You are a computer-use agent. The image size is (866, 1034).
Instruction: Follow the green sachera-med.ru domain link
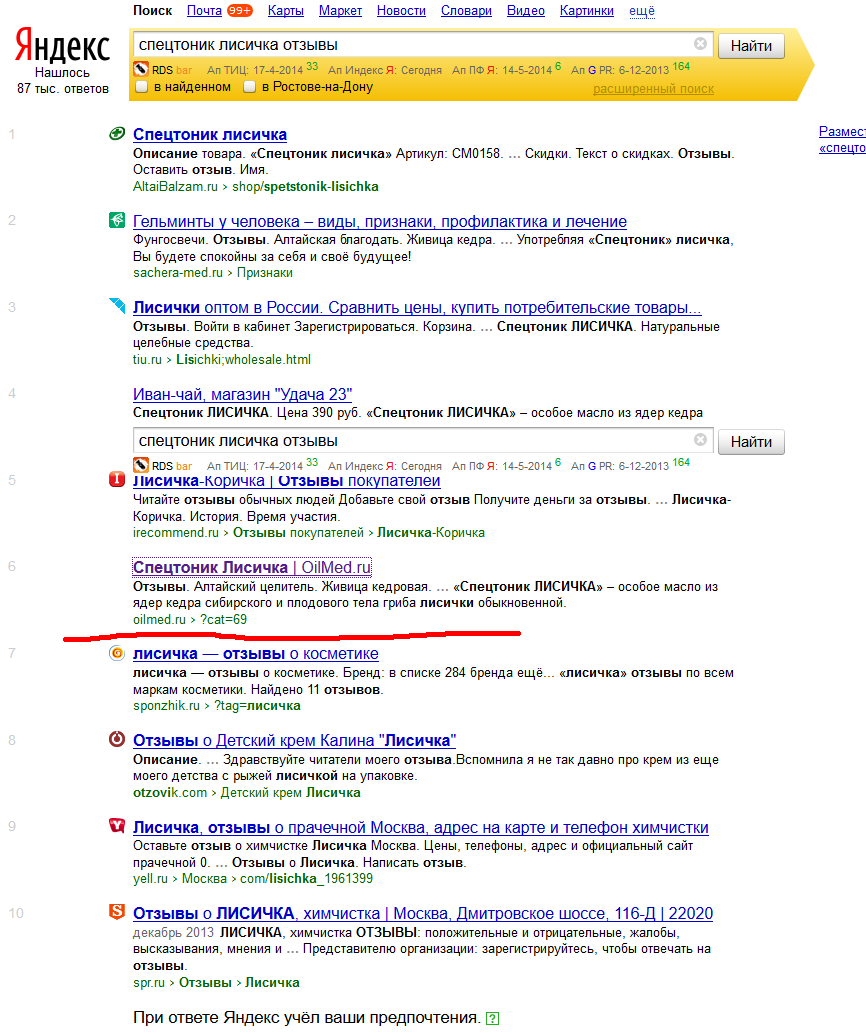[178, 272]
